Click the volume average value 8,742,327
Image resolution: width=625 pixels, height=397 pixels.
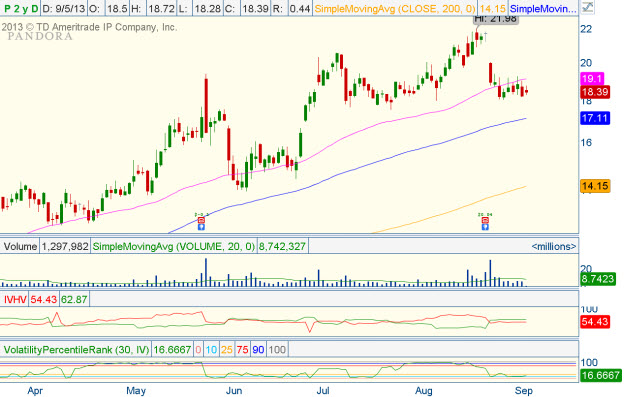(282, 246)
